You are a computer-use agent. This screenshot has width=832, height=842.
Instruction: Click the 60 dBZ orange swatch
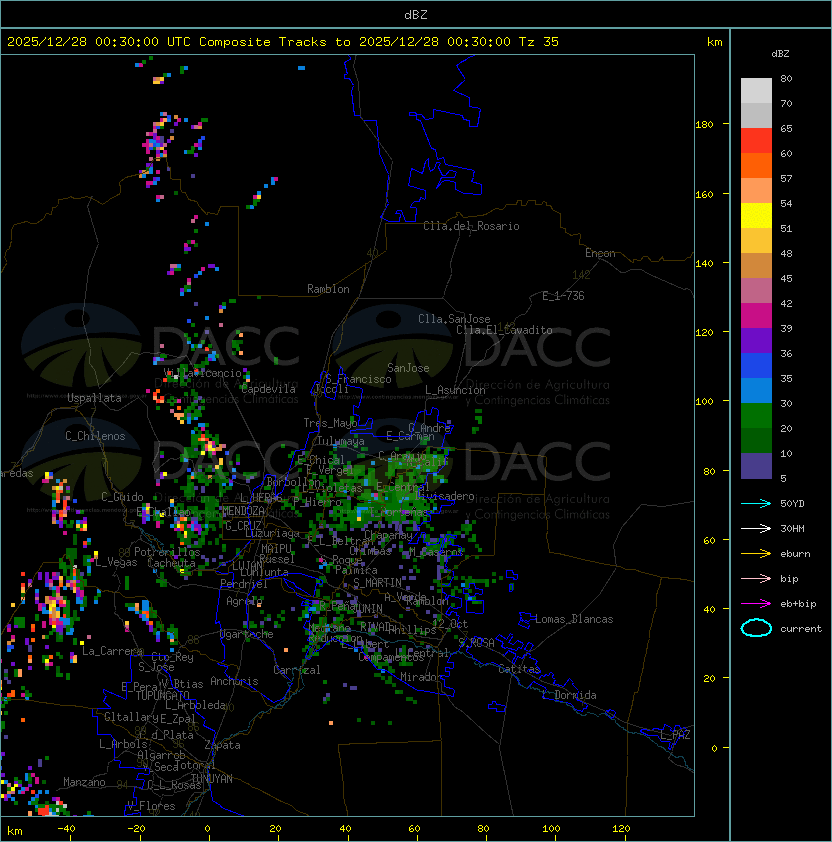756,166
